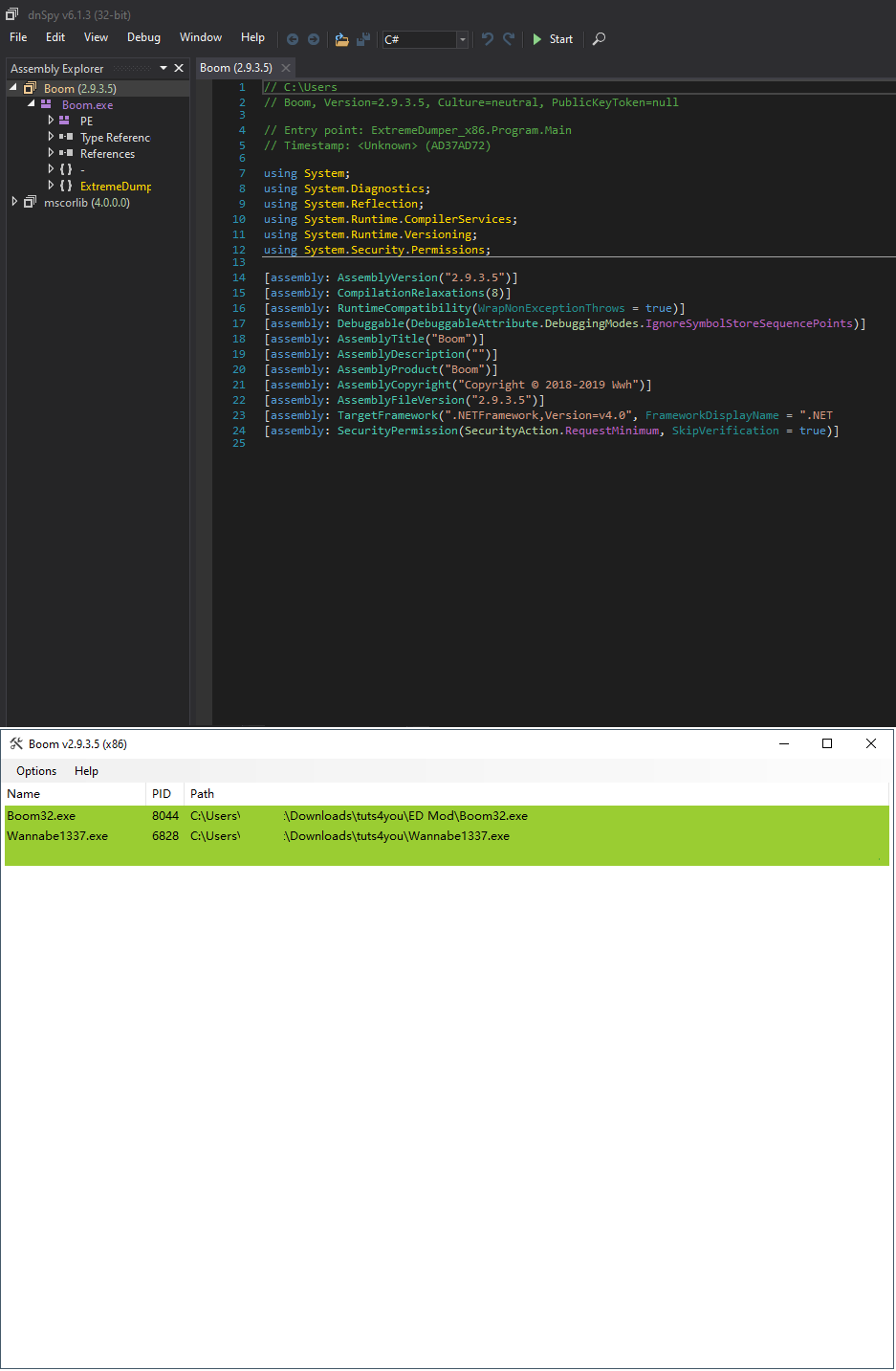Click the Boom.exe module icon in tree
The width and height of the screenshot is (896, 1371).
[46, 104]
